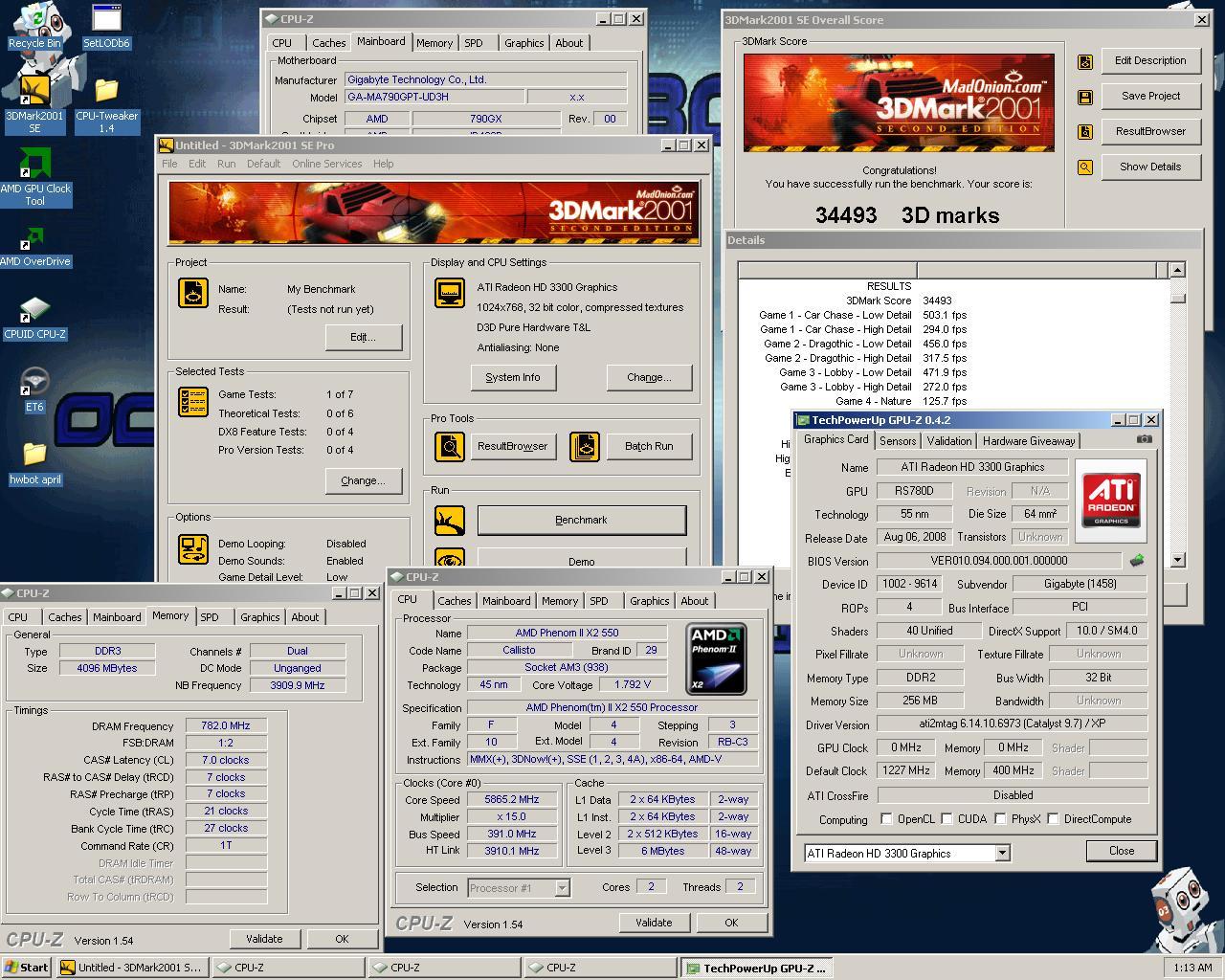The height and width of the screenshot is (980, 1225).
Task: Click the Pro Tools ResultBrowser magnifier icon
Action: click(450, 446)
